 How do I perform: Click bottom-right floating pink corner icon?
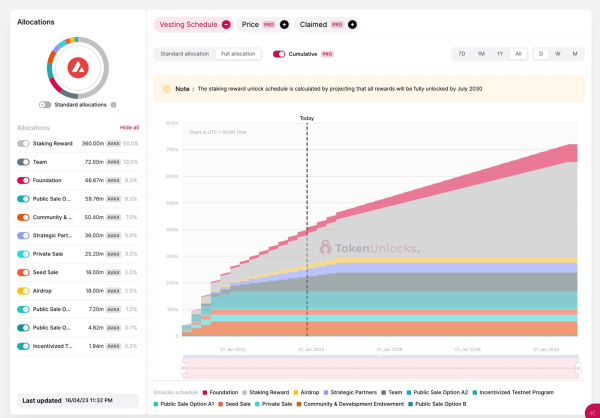click(x=592, y=411)
